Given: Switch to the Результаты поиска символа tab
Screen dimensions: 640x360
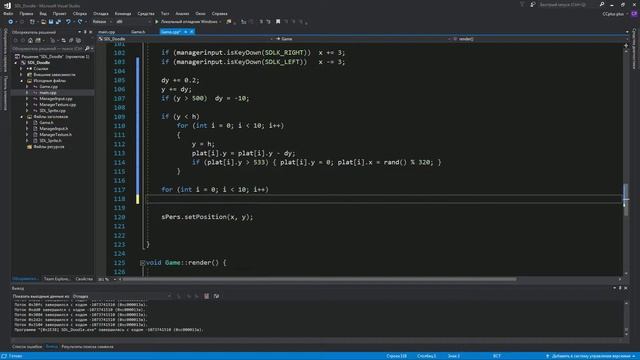Looking at the screenshot, I should click(x=87, y=347).
